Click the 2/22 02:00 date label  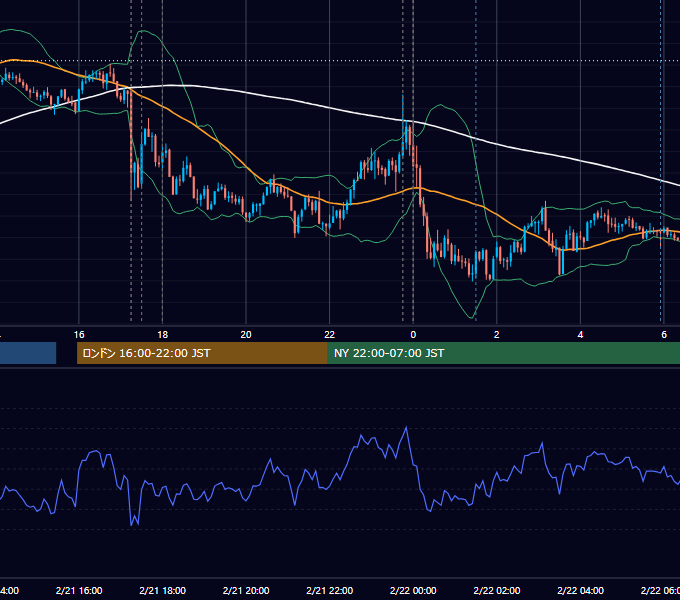pos(497,590)
